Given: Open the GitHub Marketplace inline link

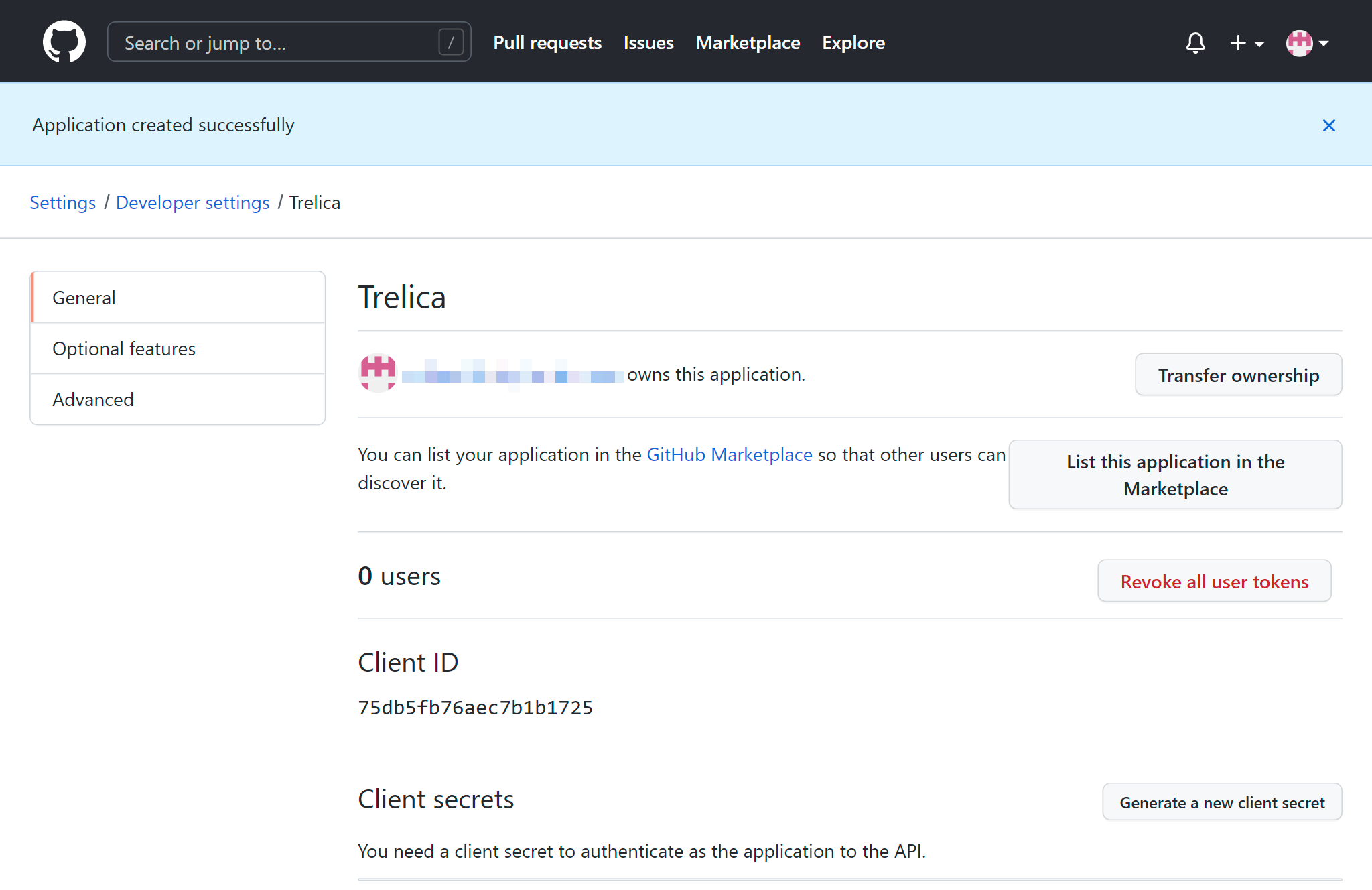Looking at the screenshot, I should [730, 454].
